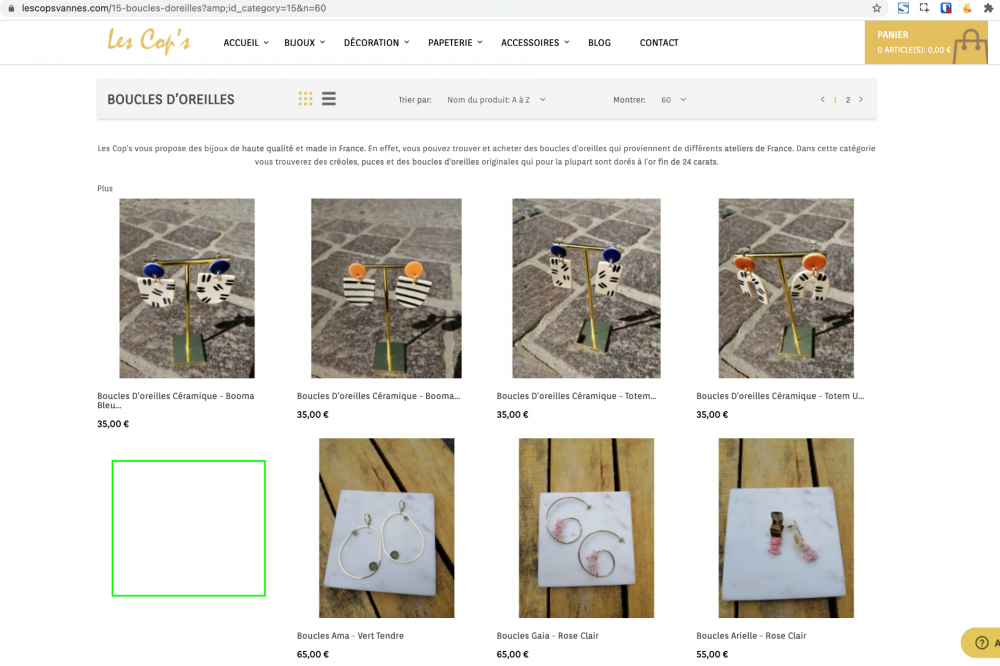The width and height of the screenshot is (1000, 666).
Task: Expand the Papeterie menu
Action: [x=455, y=43]
